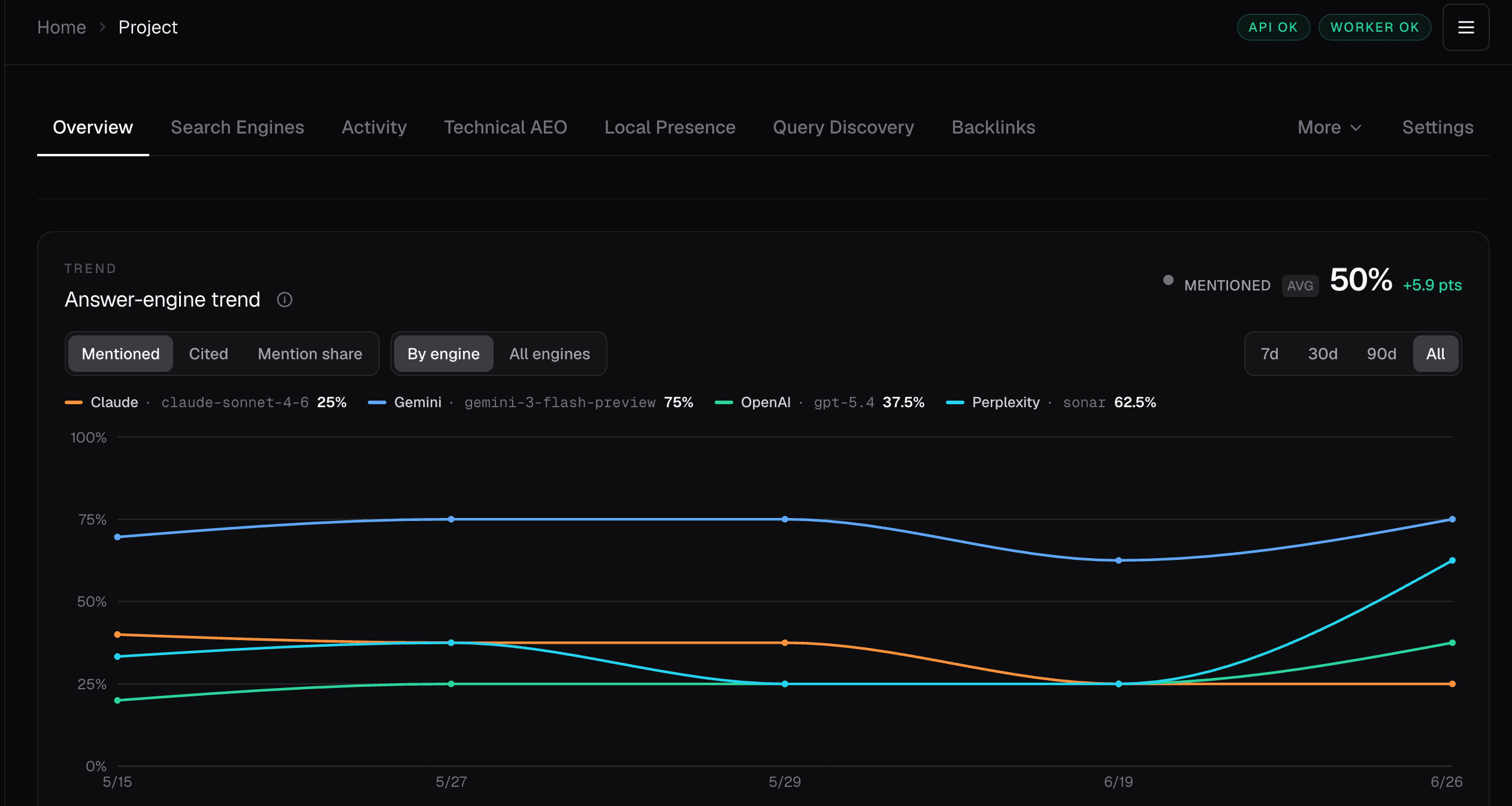The width and height of the screenshot is (1512, 806).
Task: Go to Home breadcrumb link
Action: (62, 28)
